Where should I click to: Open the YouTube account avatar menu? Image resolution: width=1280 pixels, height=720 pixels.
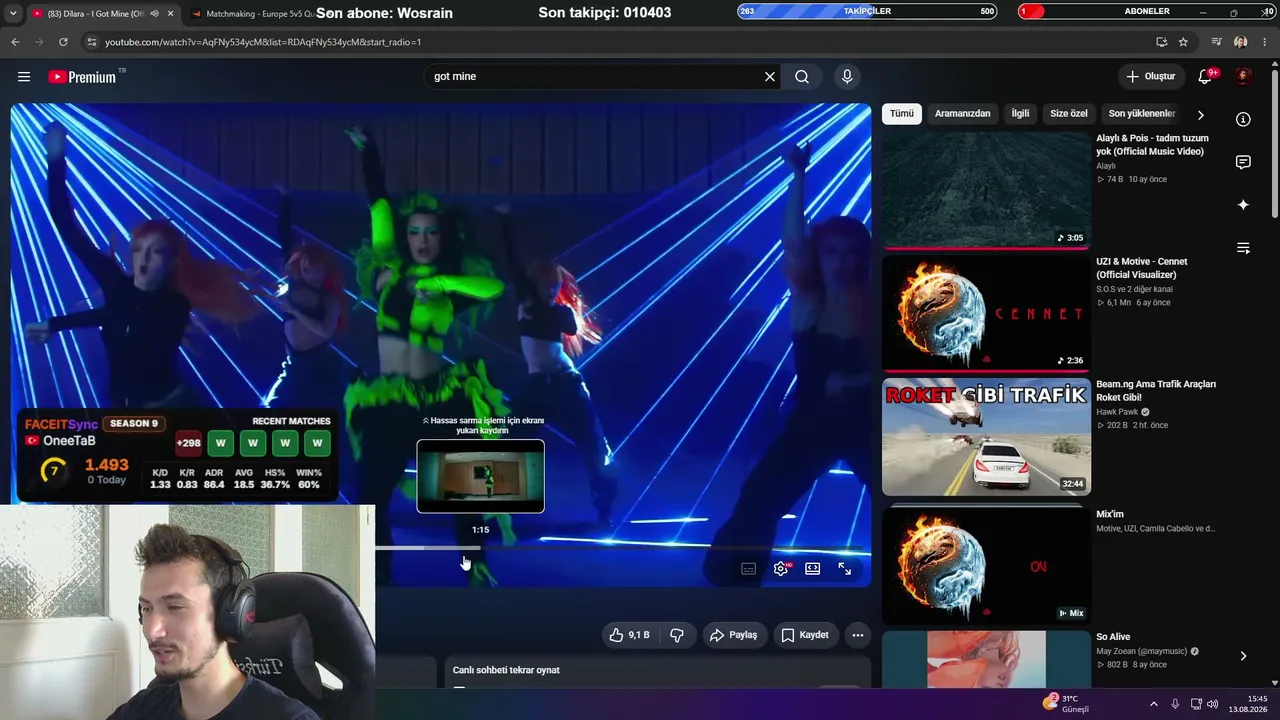tap(1243, 77)
